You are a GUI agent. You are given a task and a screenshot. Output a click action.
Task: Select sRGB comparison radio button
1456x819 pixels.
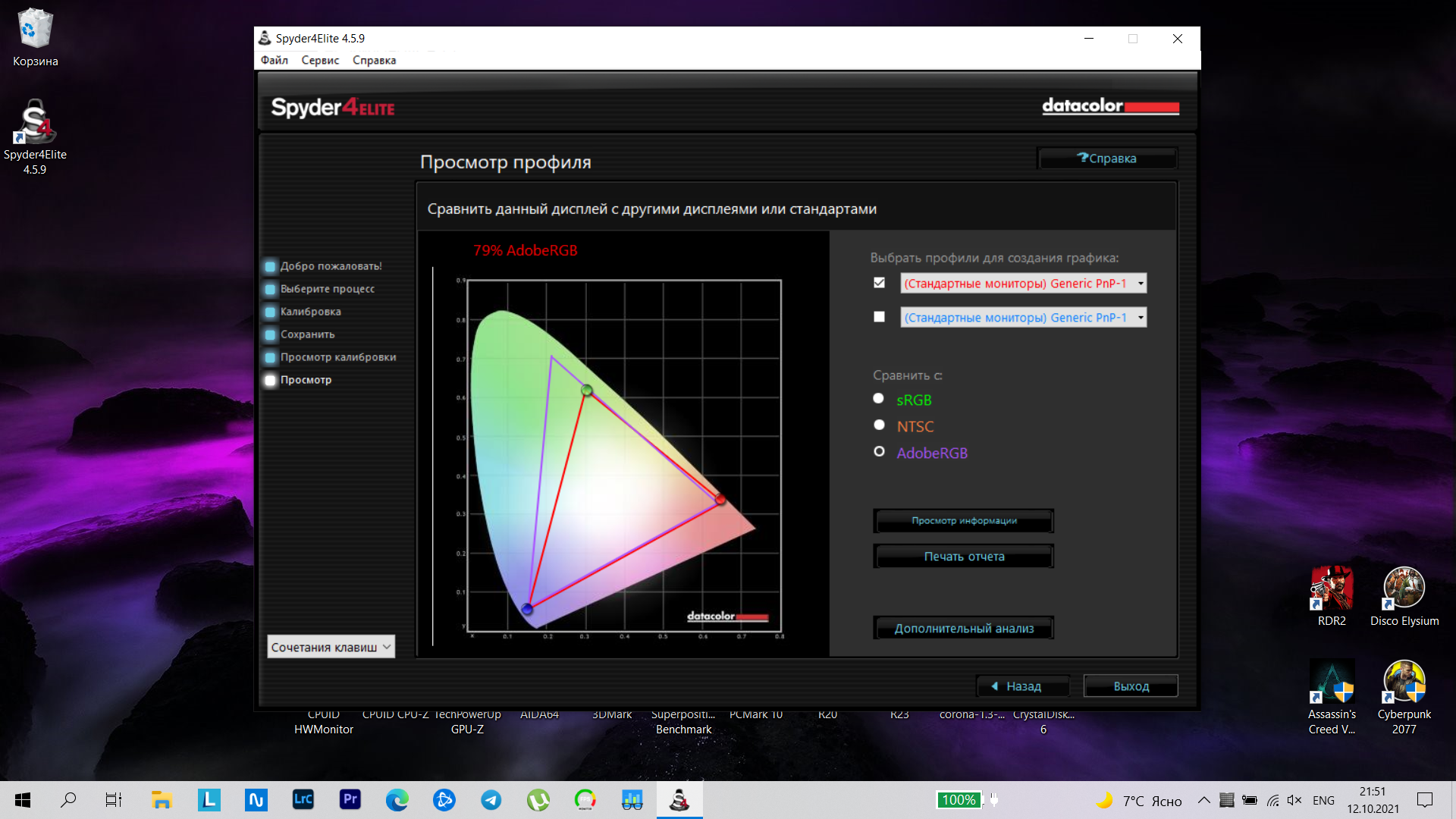click(x=879, y=398)
